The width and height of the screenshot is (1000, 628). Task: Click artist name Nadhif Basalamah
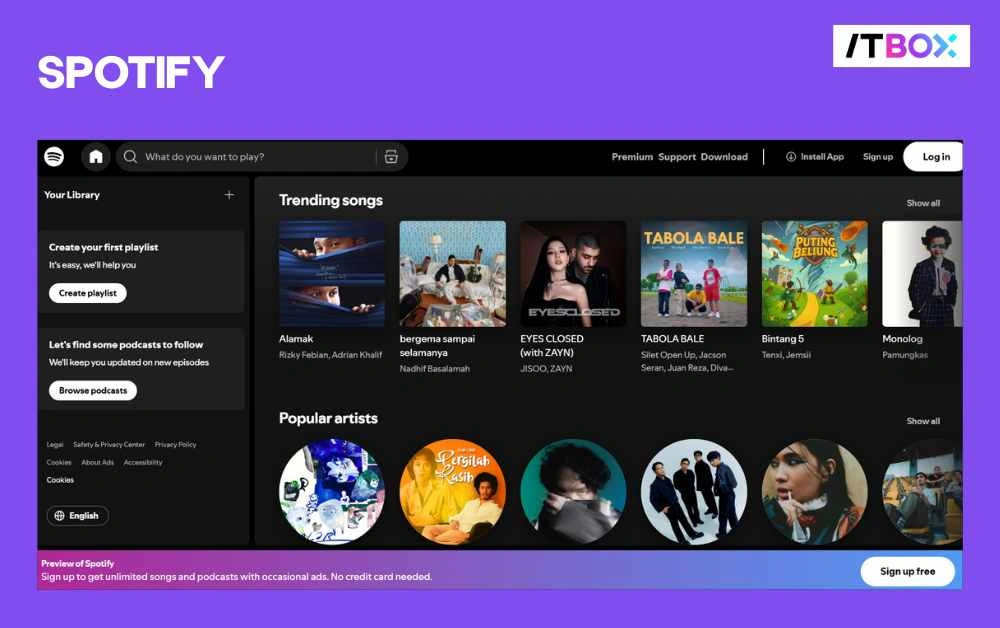tap(434, 369)
